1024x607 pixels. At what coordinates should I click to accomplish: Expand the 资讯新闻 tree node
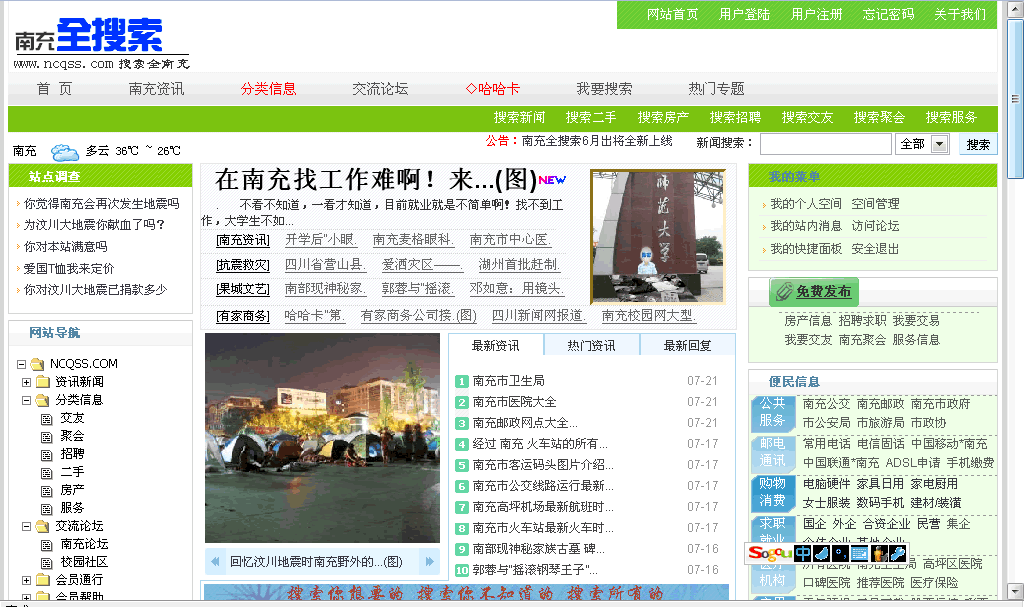point(26,382)
